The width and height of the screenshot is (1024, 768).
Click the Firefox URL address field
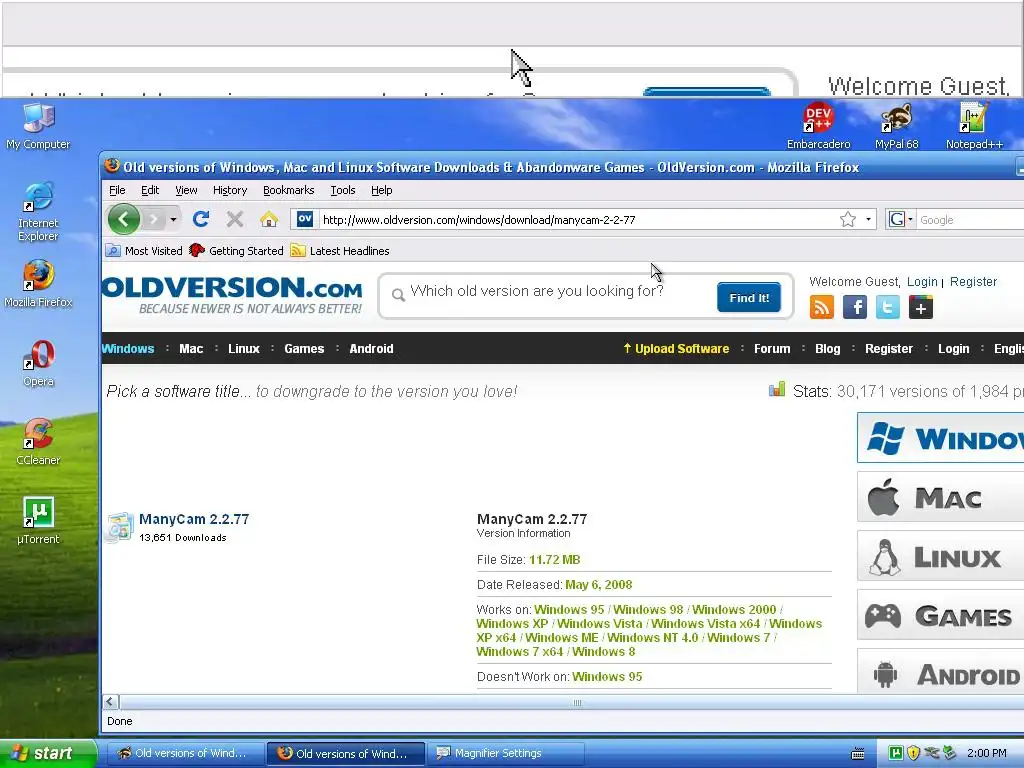[578, 219]
